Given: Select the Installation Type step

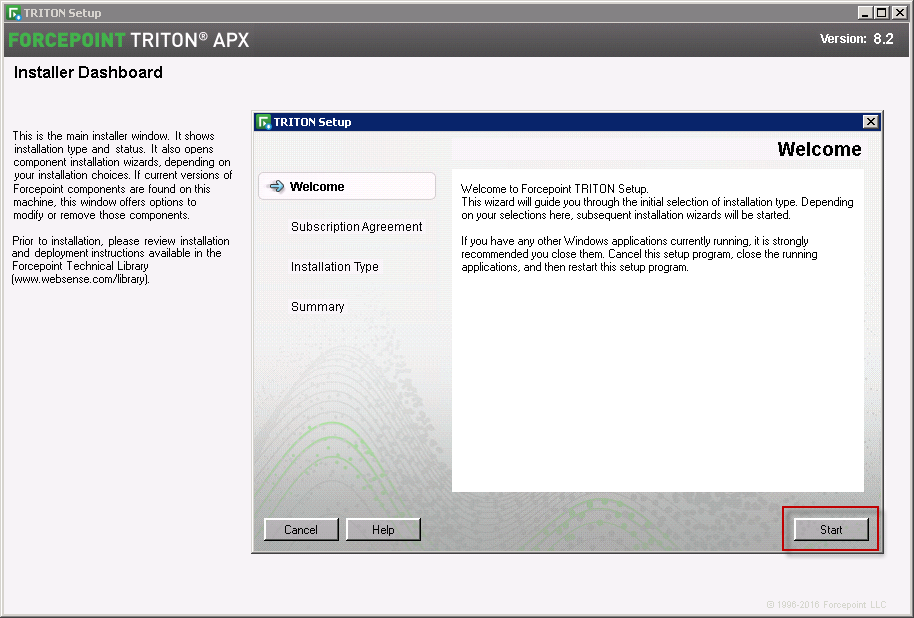Looking at the screenshot, I should (335, 266).
